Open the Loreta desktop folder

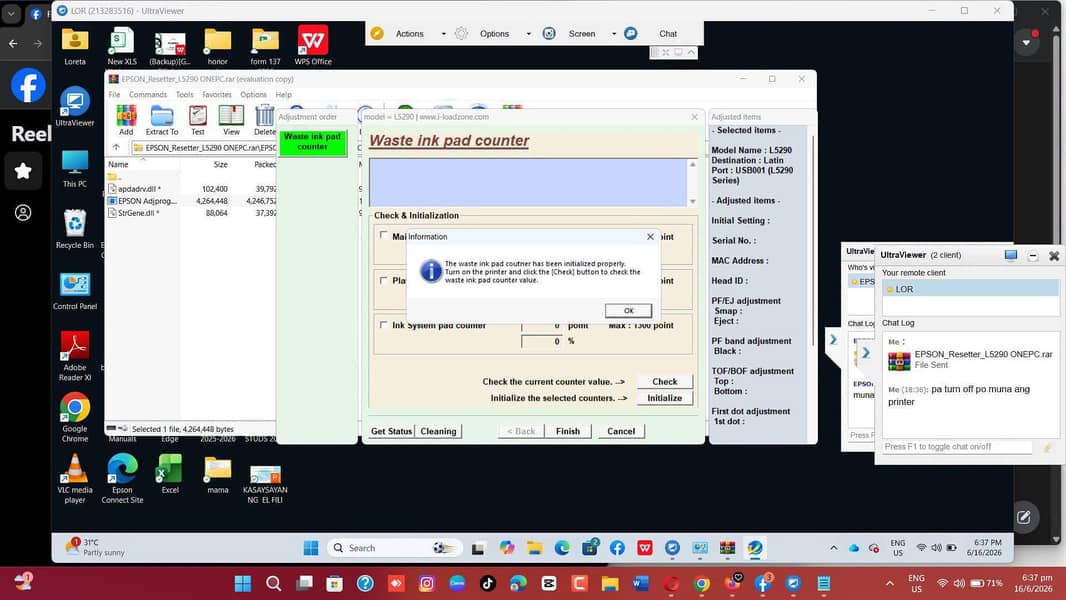pos(75,46)
